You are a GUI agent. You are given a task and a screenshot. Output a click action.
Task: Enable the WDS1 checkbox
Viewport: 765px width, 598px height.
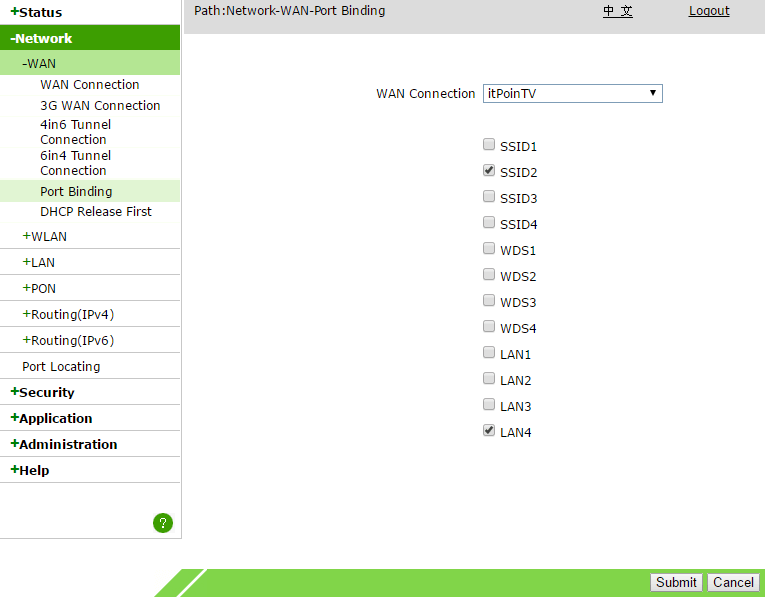click(489, 248)
